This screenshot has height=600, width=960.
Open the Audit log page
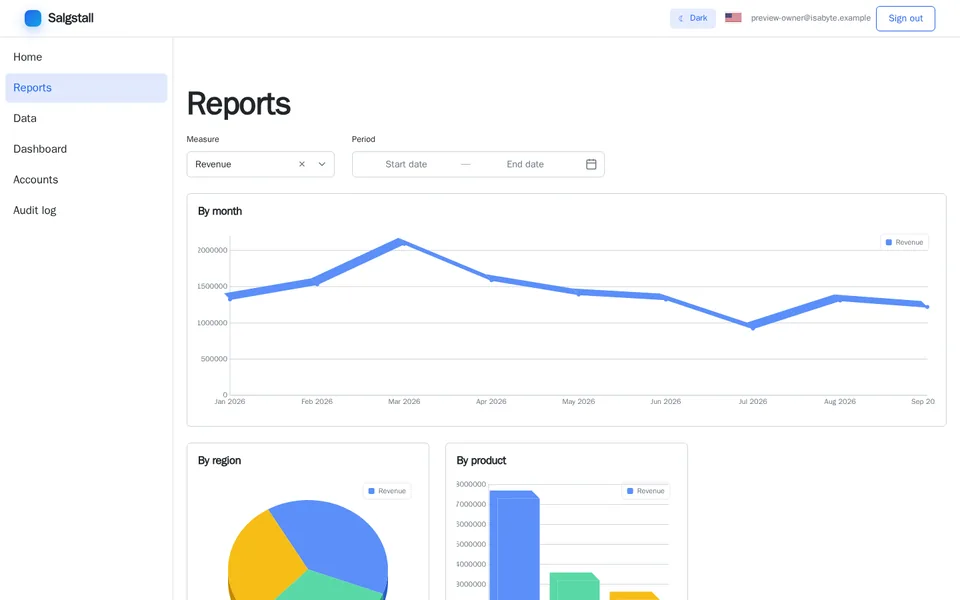click(x=86, y=210)
